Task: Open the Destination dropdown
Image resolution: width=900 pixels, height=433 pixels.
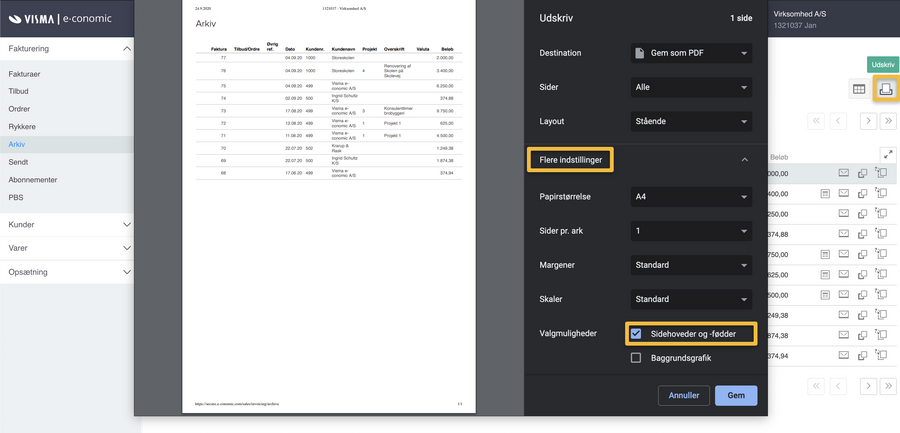Action: [x=691, y=53]
